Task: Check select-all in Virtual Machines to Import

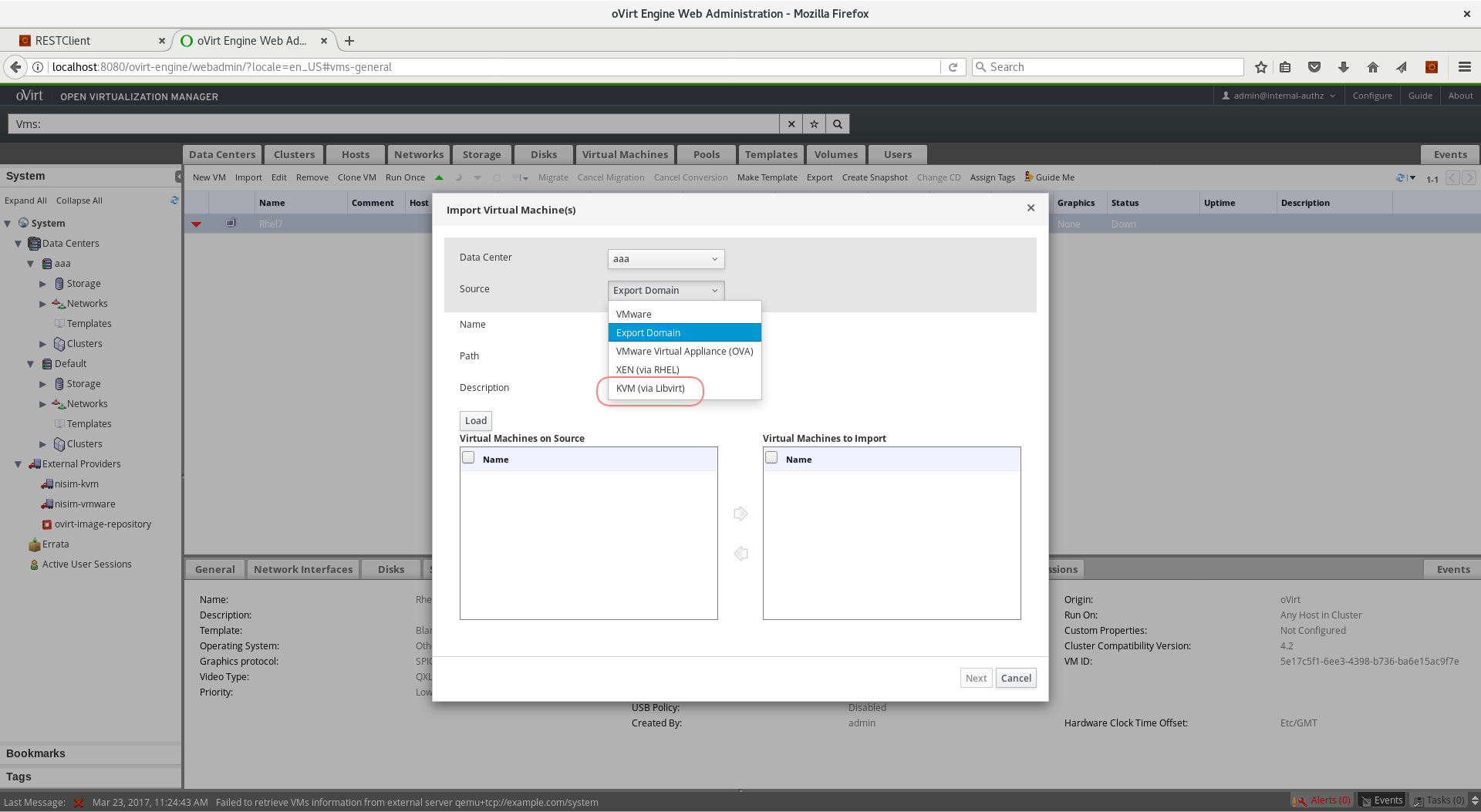Action: (771, 458)
